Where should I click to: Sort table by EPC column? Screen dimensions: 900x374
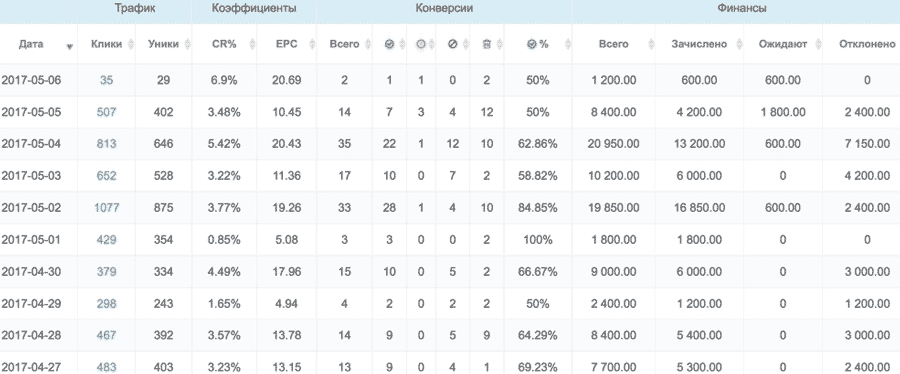tap(286, 44)
